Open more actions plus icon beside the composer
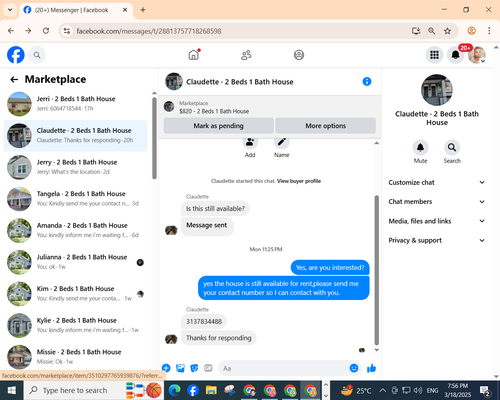This screenshot has width=500, height=400. [166, 368]
